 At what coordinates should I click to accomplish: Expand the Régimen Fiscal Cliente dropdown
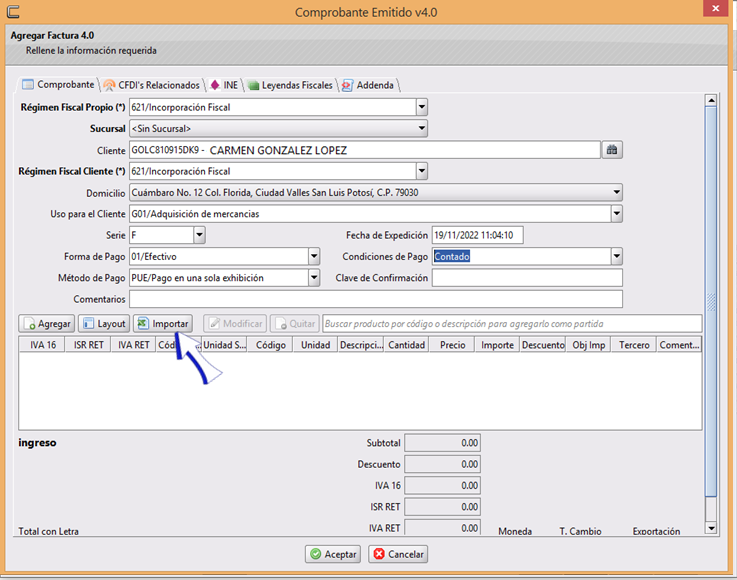[422, 171]
